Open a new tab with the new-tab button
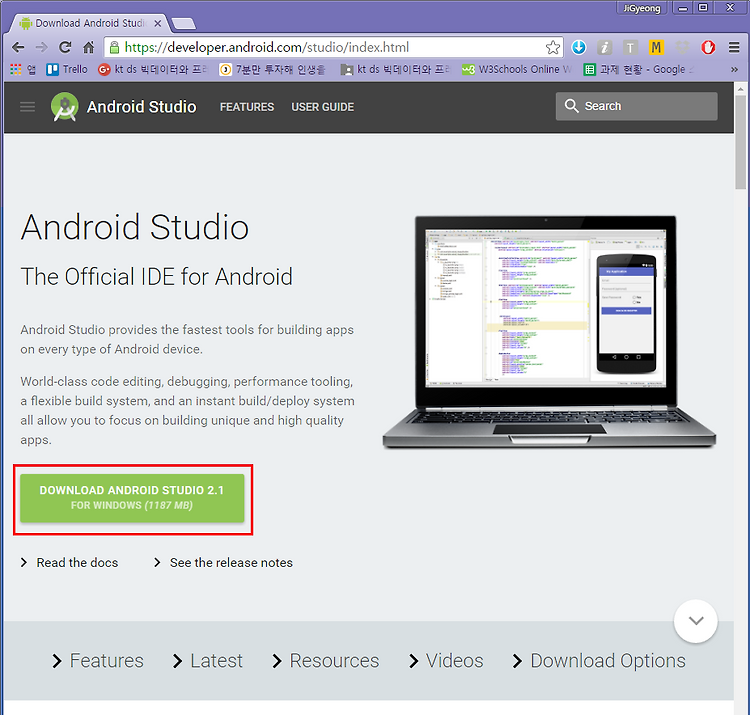 point(183,23)
